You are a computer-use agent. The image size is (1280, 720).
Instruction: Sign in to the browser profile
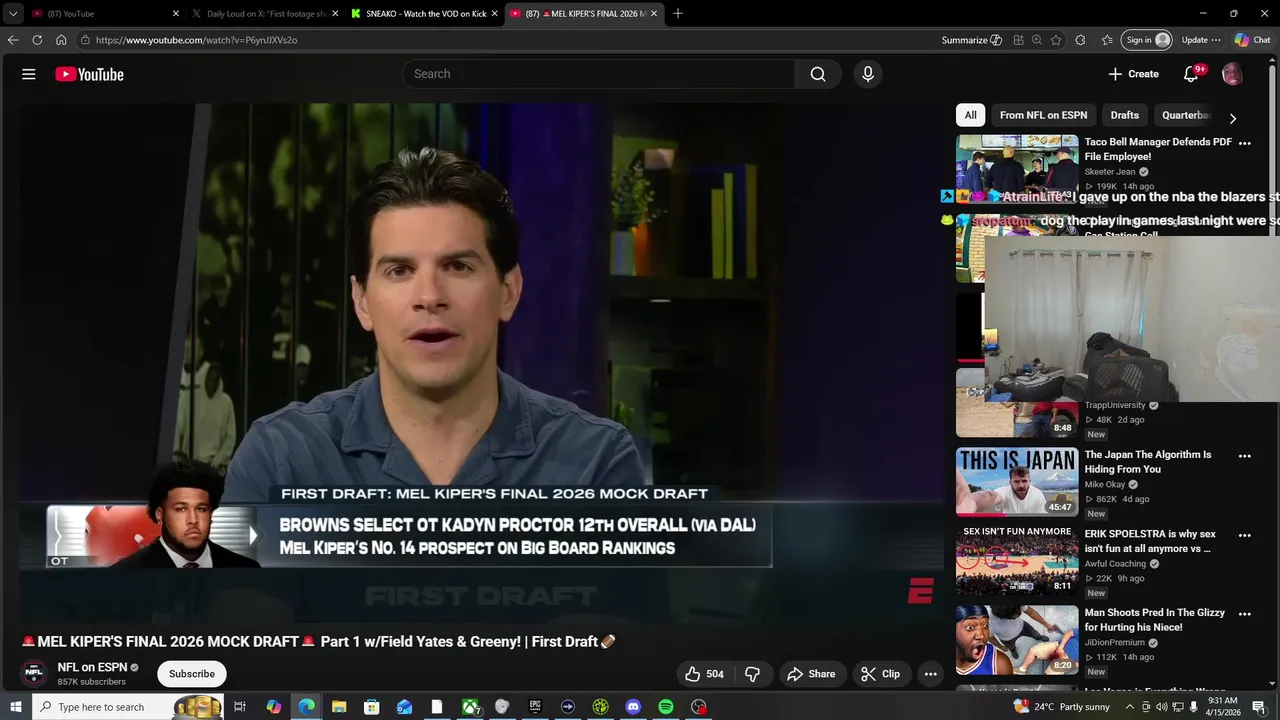[x=1147, y=40]
